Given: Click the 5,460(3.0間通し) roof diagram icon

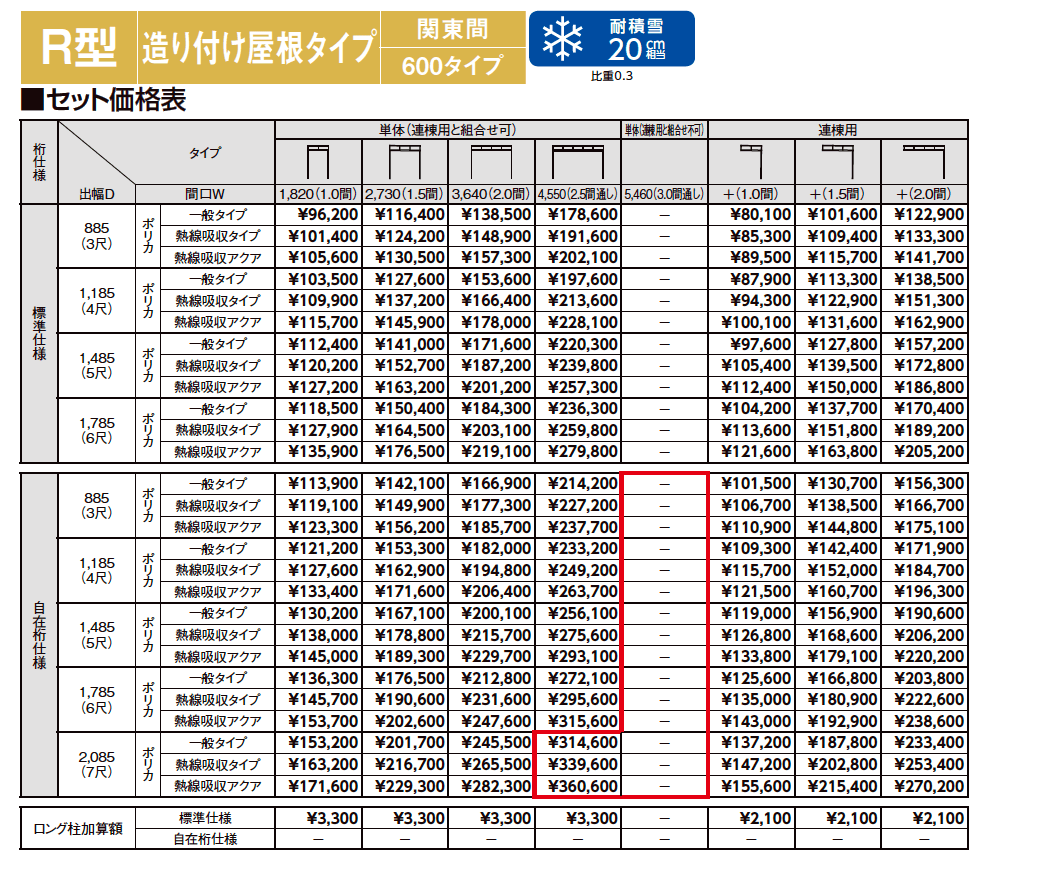Looking at the screenshot, I should coord(665,160).
